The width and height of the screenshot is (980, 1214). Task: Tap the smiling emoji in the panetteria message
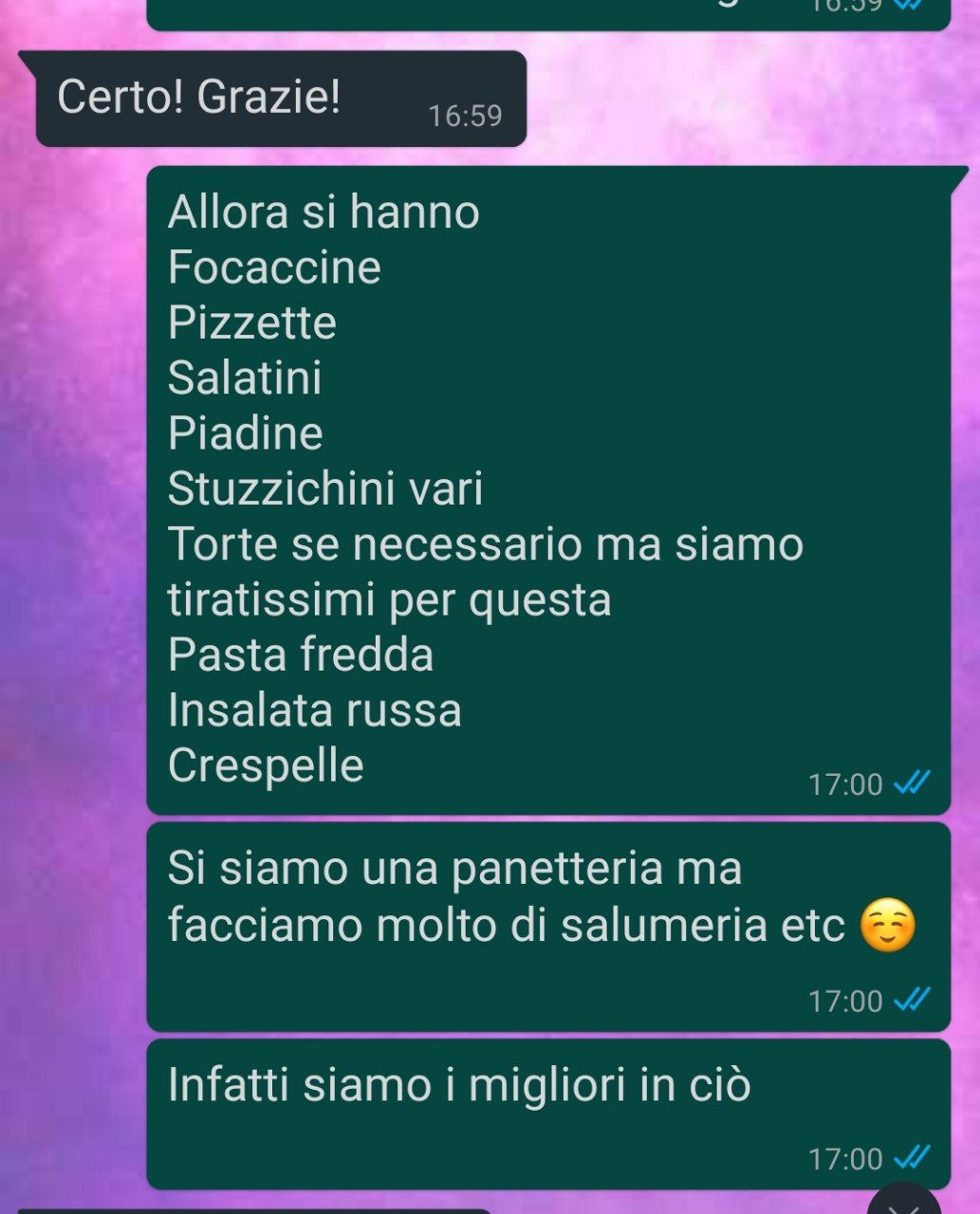coord(887,927)
